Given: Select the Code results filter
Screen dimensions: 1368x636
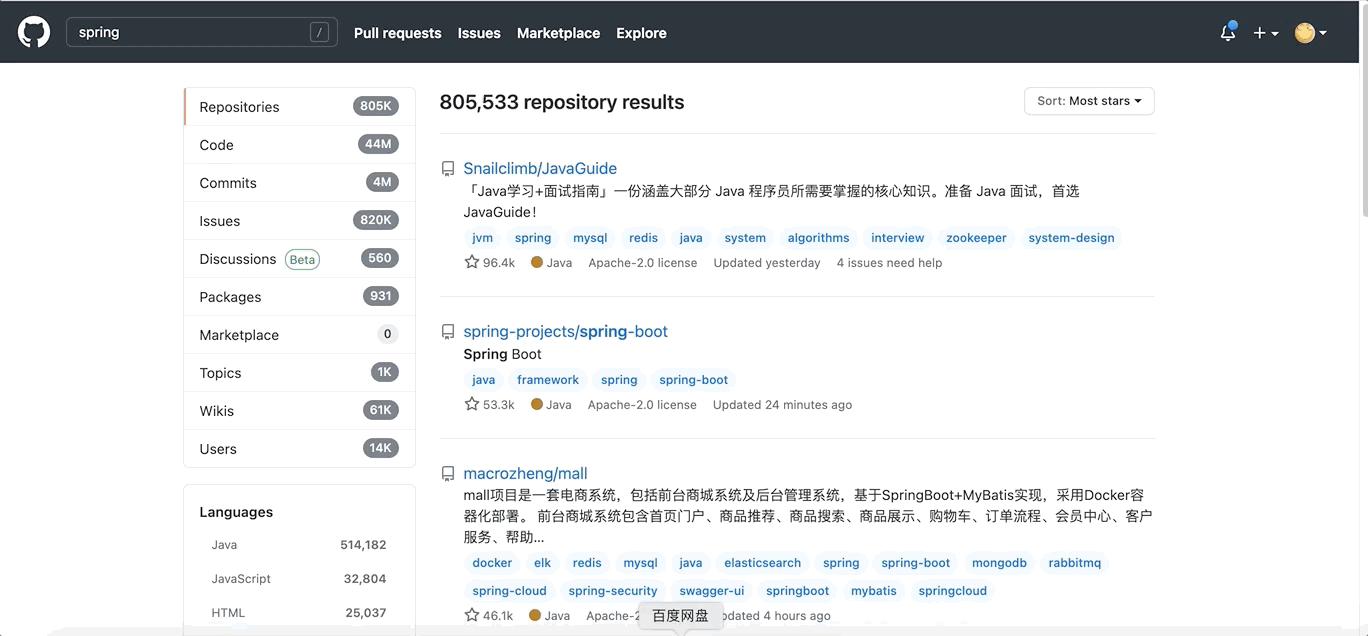Looking at the screenshot, I should [x=299, y=145].
